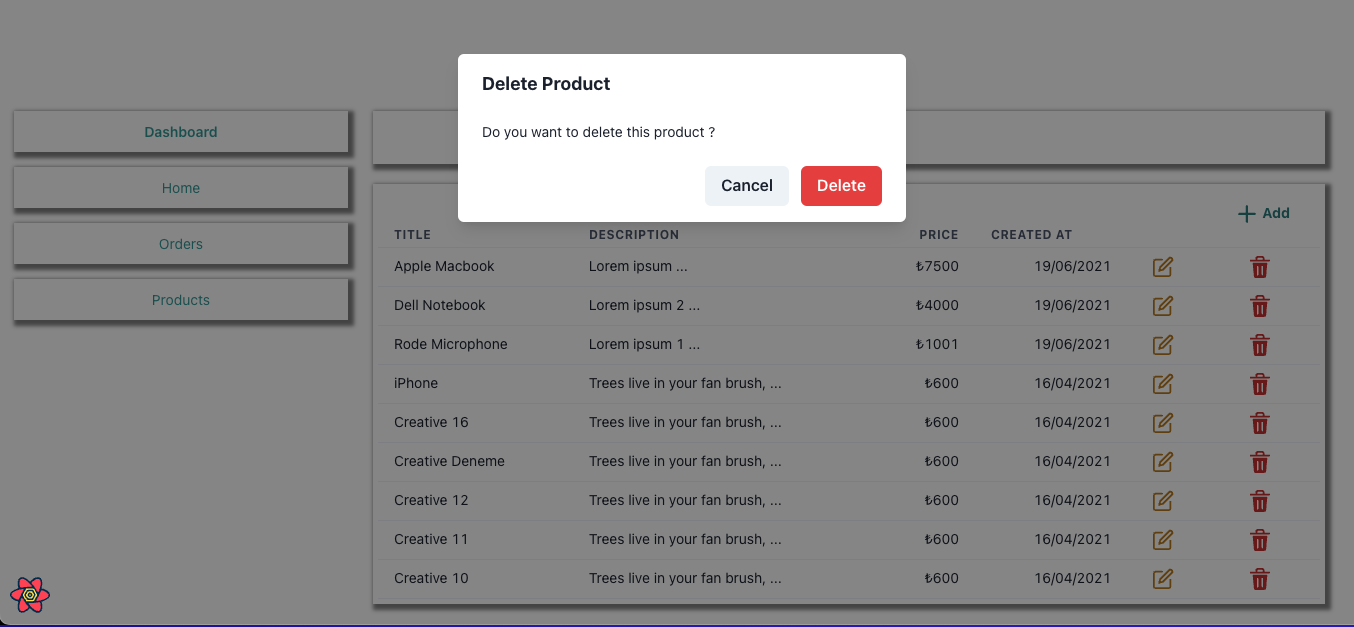Click the delete trash icon for Creative 16

tap(1259, 423)
